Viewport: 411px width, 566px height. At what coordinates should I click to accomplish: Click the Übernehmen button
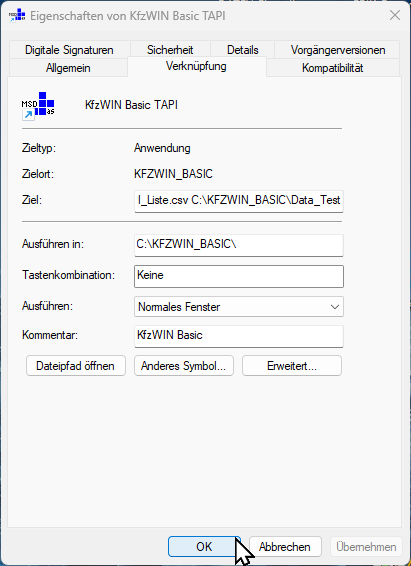tap(366, 547)
